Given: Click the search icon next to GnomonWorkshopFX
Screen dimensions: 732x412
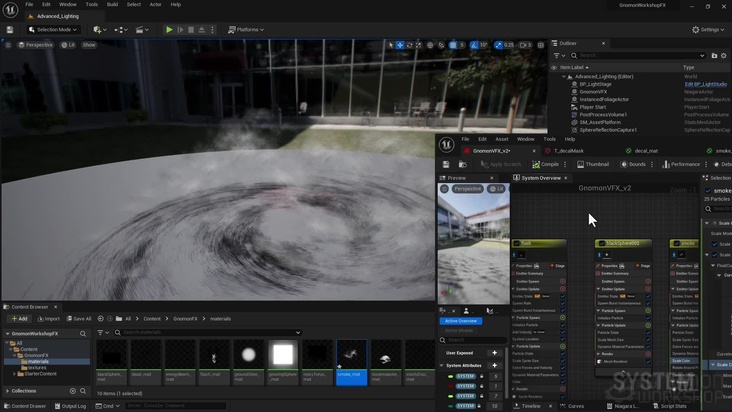Looking at the screenshot, I should point(84,332).
